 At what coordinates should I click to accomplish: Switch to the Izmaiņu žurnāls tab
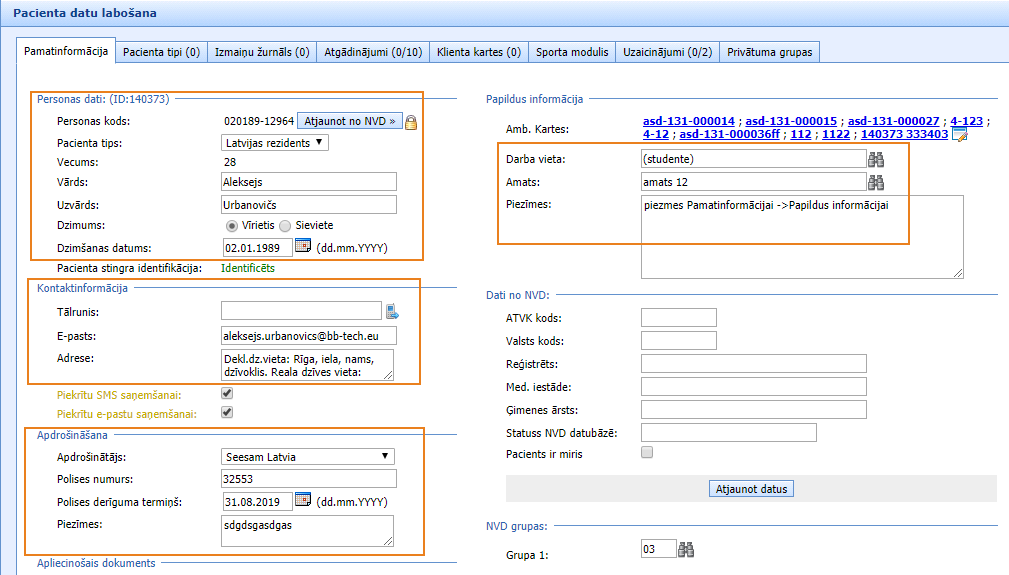(261, 52)
